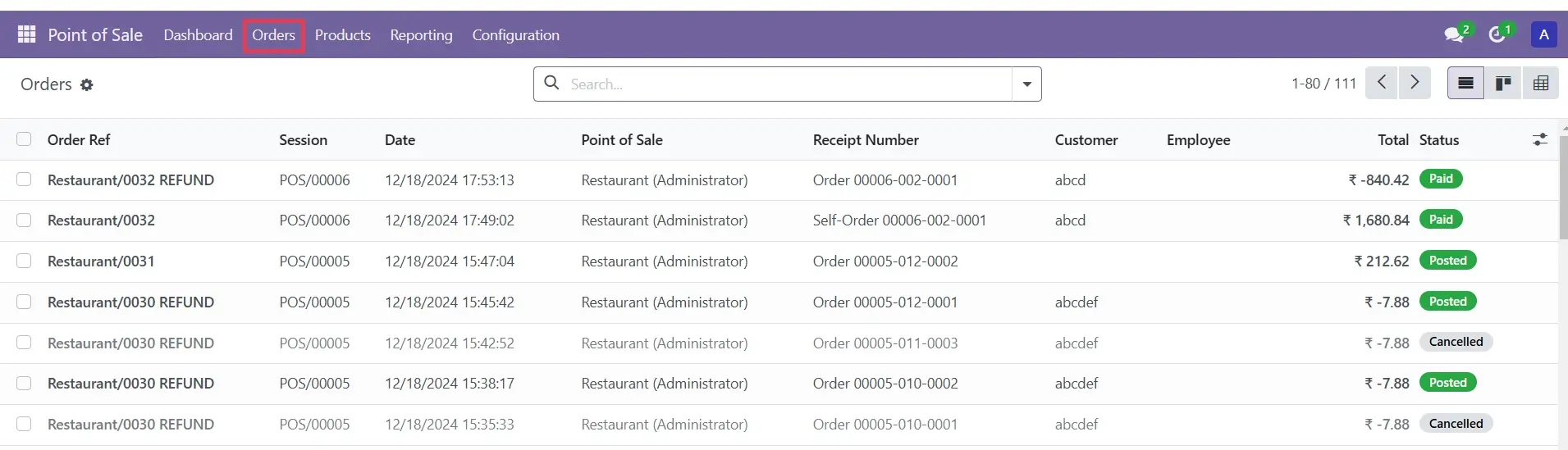Click the Paid badge on ₹ -840.42 row
Image resolution: width=1568 pixels, height=450 pixels.
(x=1441, y=179)
